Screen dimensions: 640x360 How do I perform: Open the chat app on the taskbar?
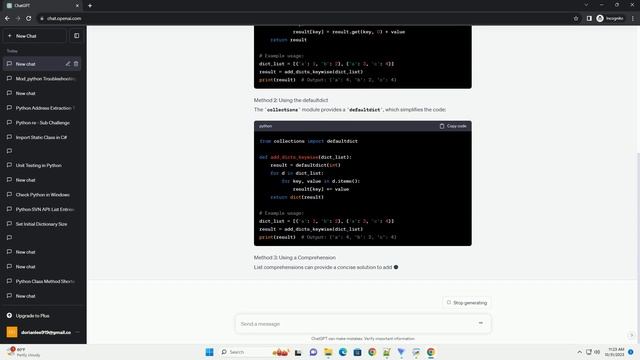coord(313,352)
